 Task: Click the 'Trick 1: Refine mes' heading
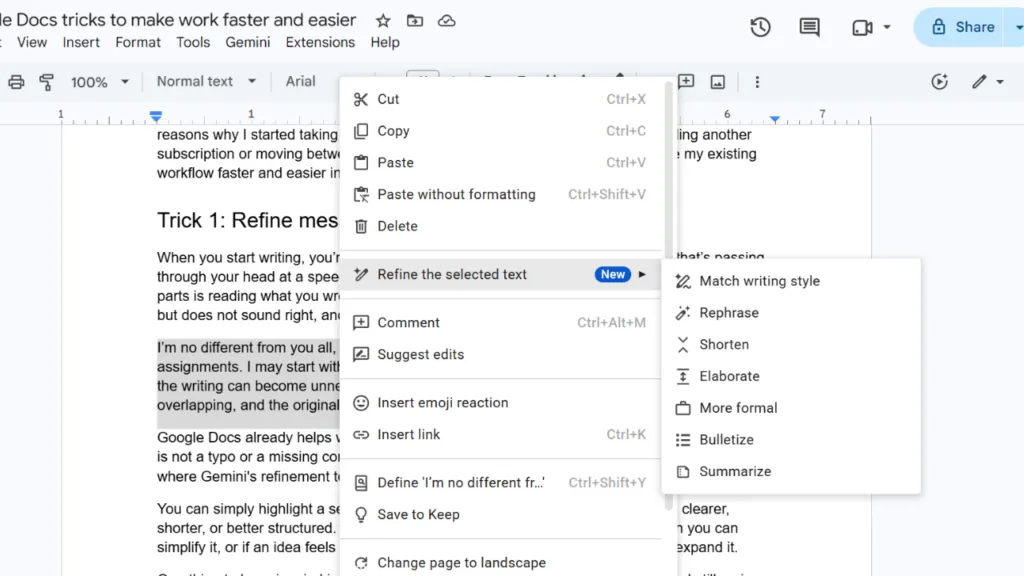[x=248, y=220]
